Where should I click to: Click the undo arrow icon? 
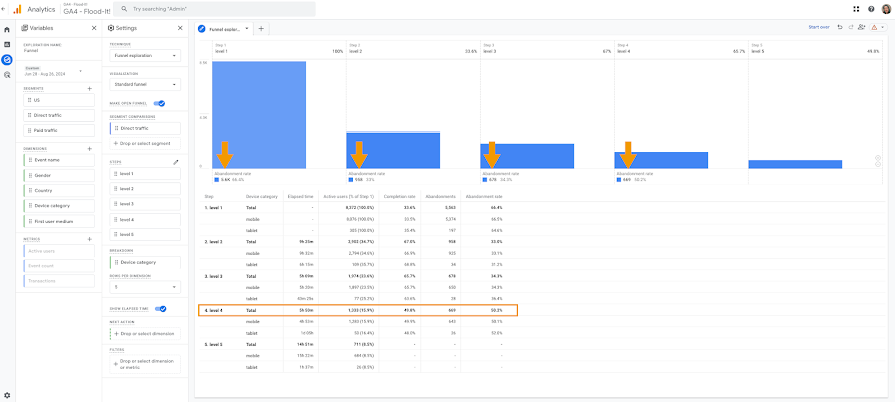coord(840,27)
